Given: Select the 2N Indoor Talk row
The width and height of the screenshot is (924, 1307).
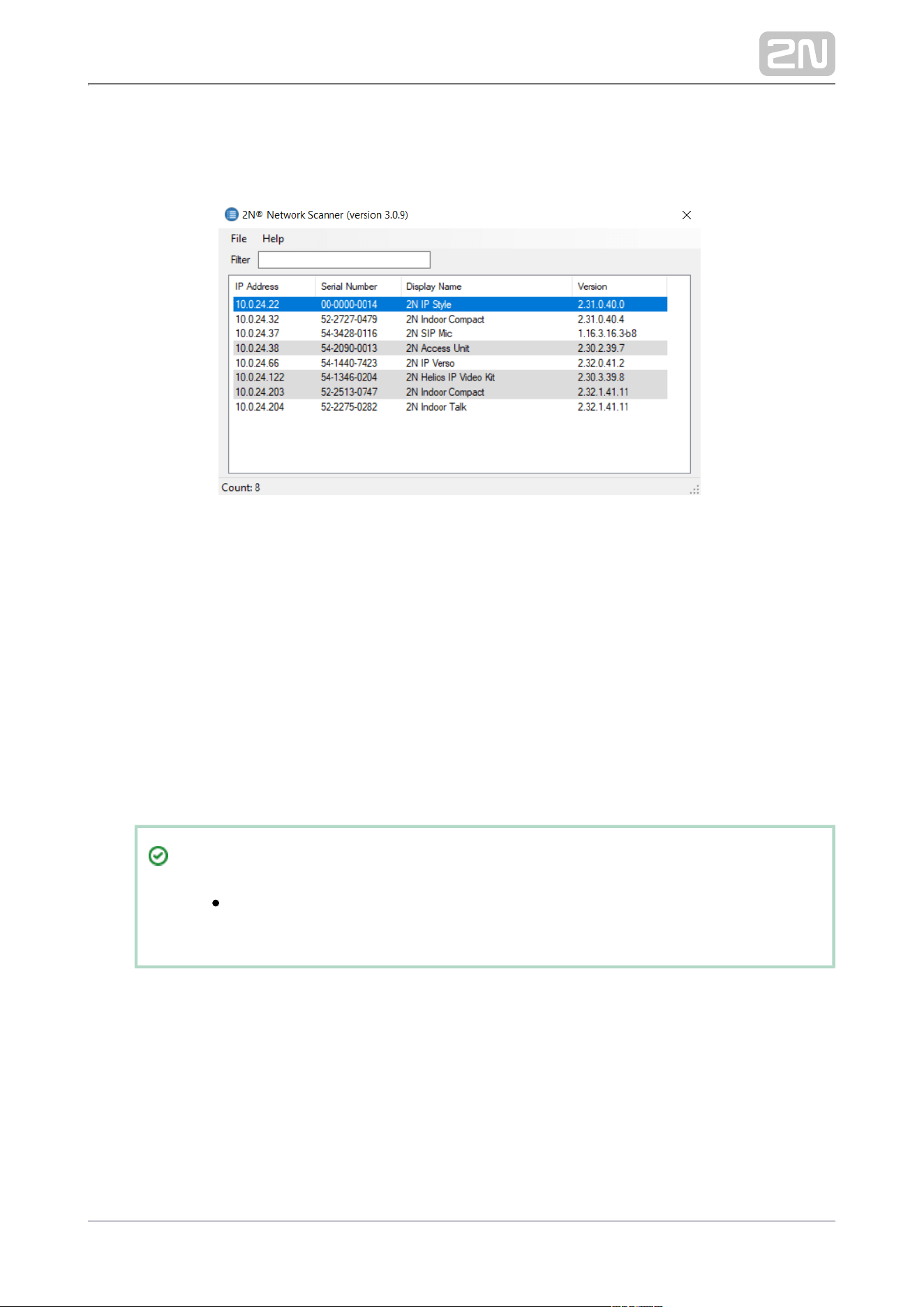Looking at the screenshot, I should pos(450,407).
